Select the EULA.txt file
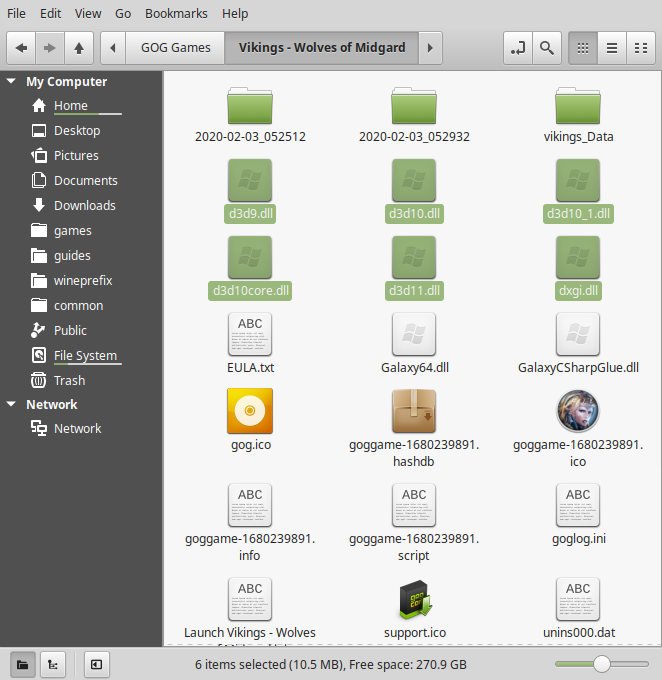Screen dimensions: 662x680 [250, 343]
